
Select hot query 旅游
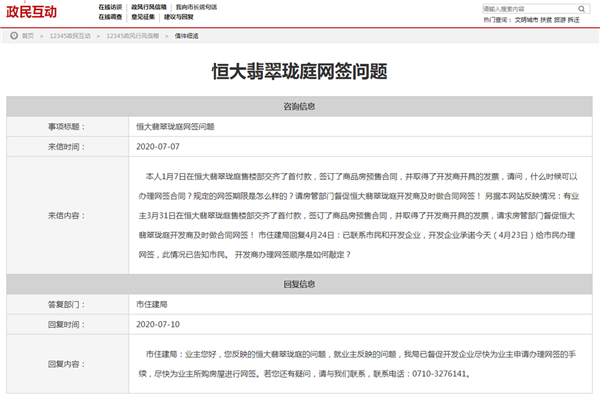click(560, 20)
